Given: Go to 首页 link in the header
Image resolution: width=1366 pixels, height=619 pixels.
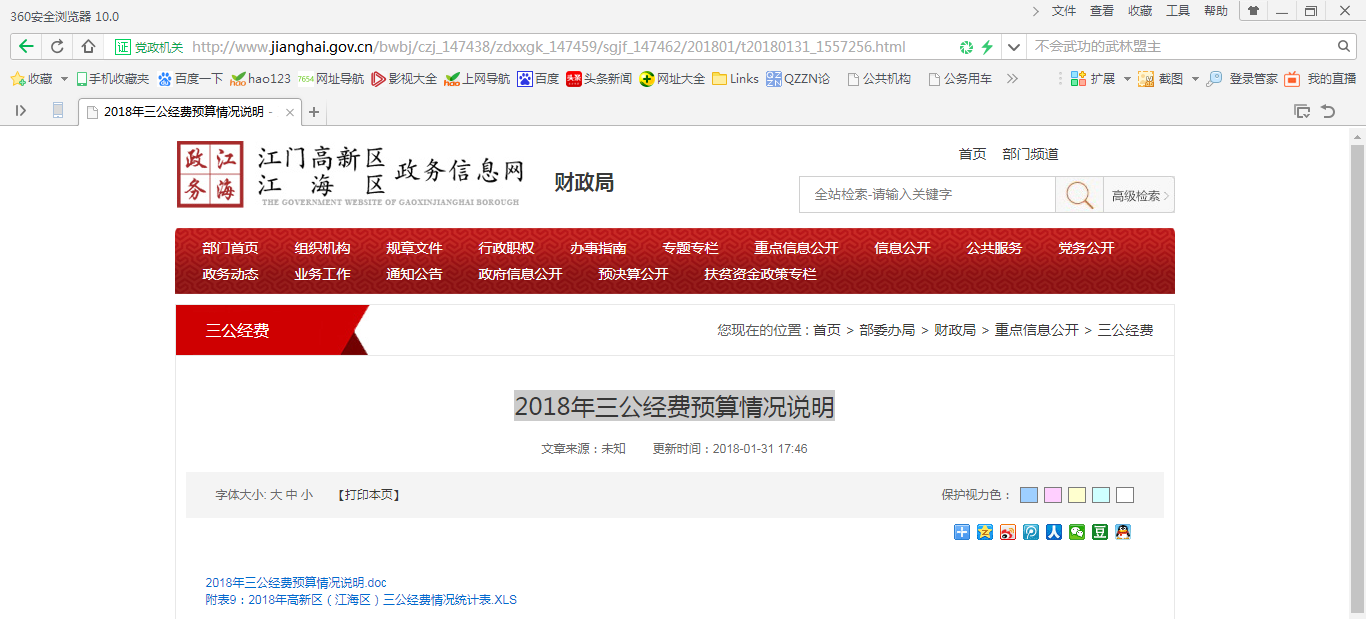Looking at the screenshot, I should pyautogui.click(x=972, y=154).
